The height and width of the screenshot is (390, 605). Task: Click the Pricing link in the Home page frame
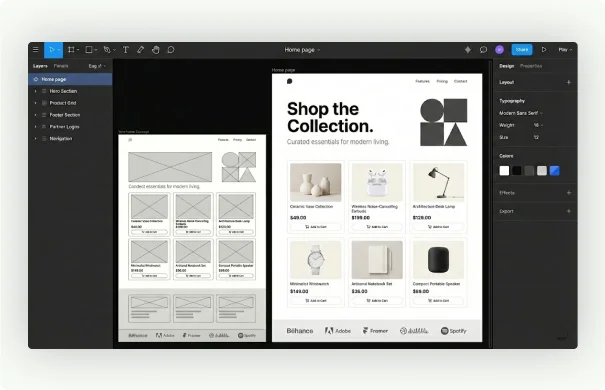coord(442,81)
